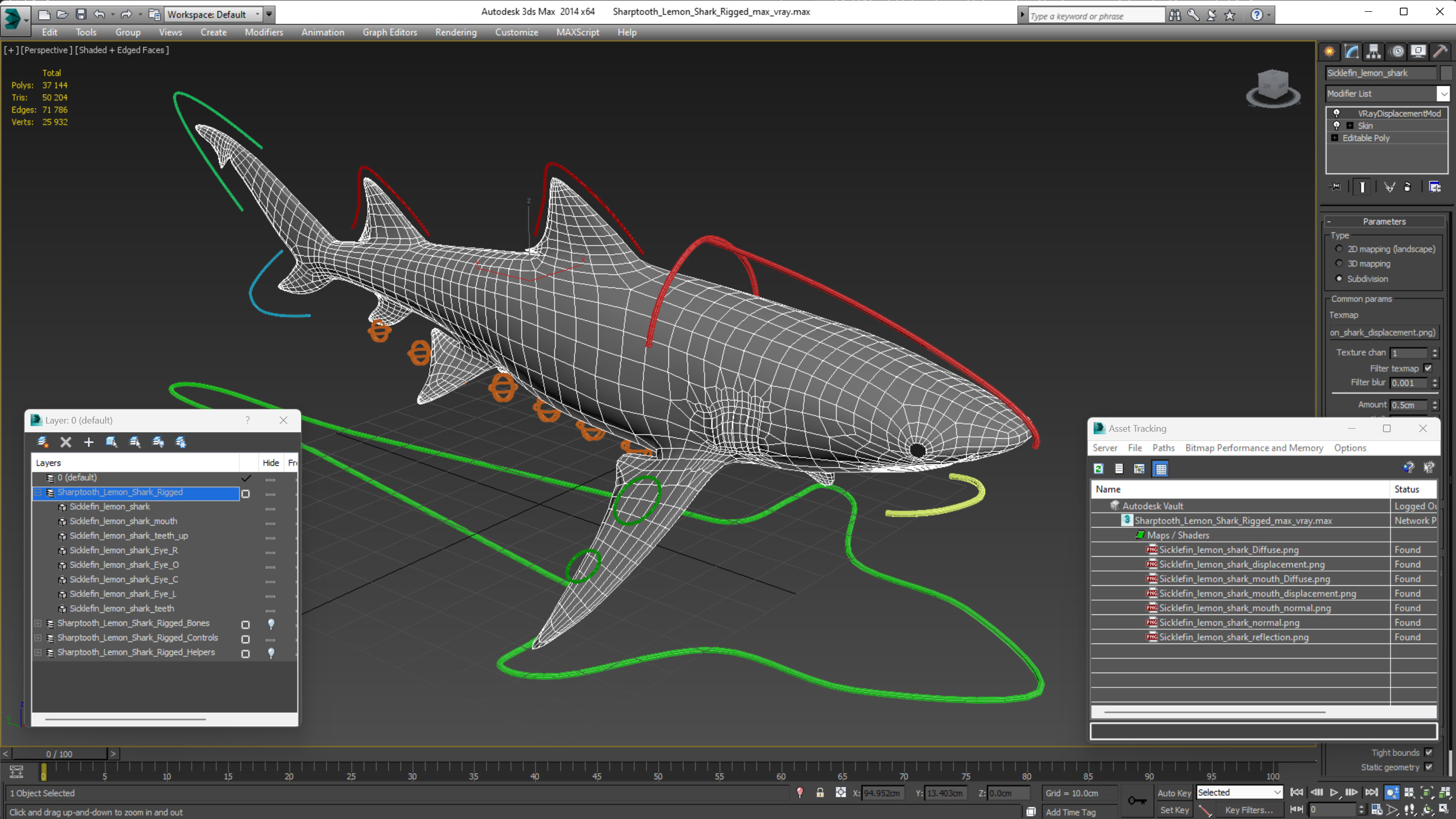
Task: Click the New Scene toolbar icon
Action: click(43, 14)
